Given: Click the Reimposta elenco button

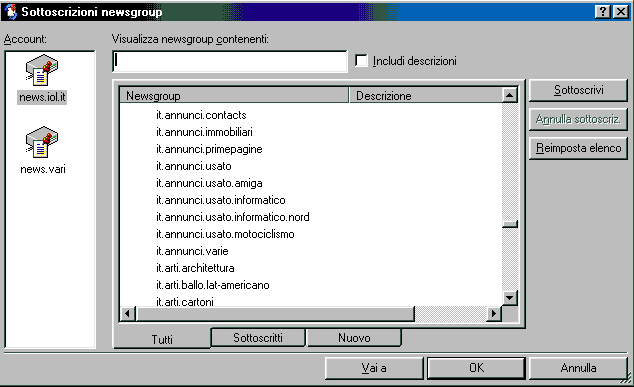Looking at the screenshot, I should (x=578, y=148).
